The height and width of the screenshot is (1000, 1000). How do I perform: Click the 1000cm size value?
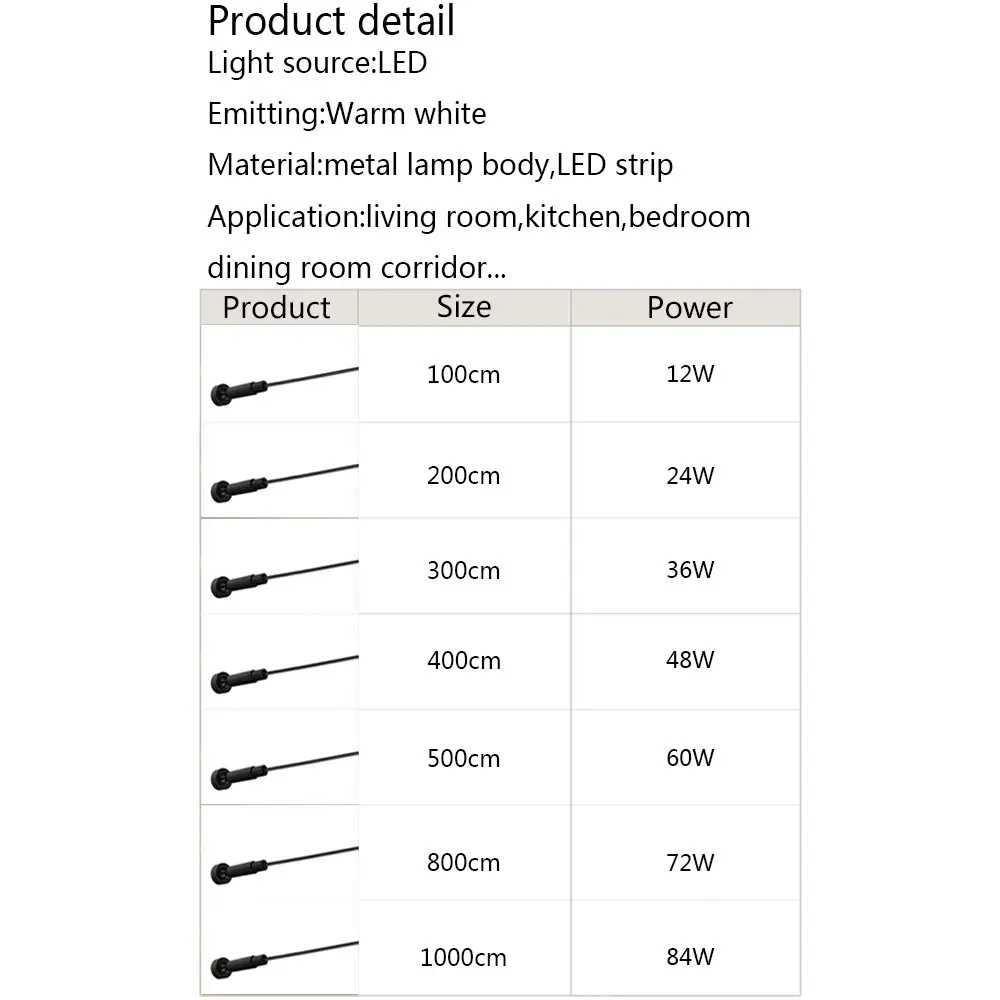click(463, 957)
